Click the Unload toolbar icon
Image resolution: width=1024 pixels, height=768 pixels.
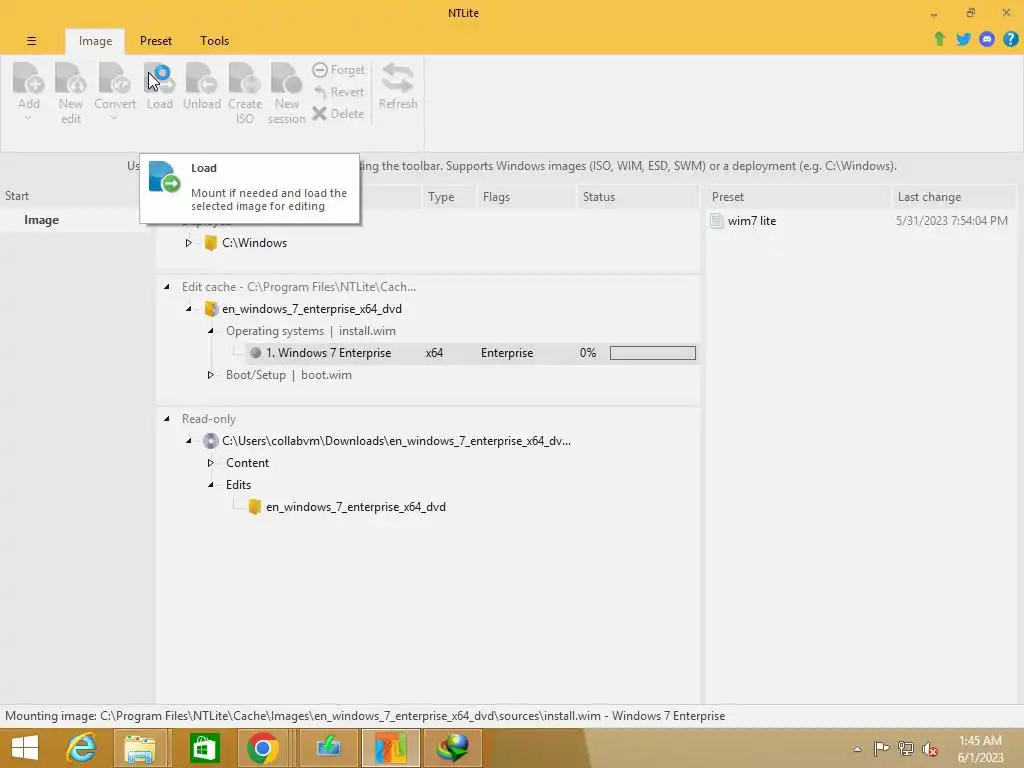click(x=202, y=80)
